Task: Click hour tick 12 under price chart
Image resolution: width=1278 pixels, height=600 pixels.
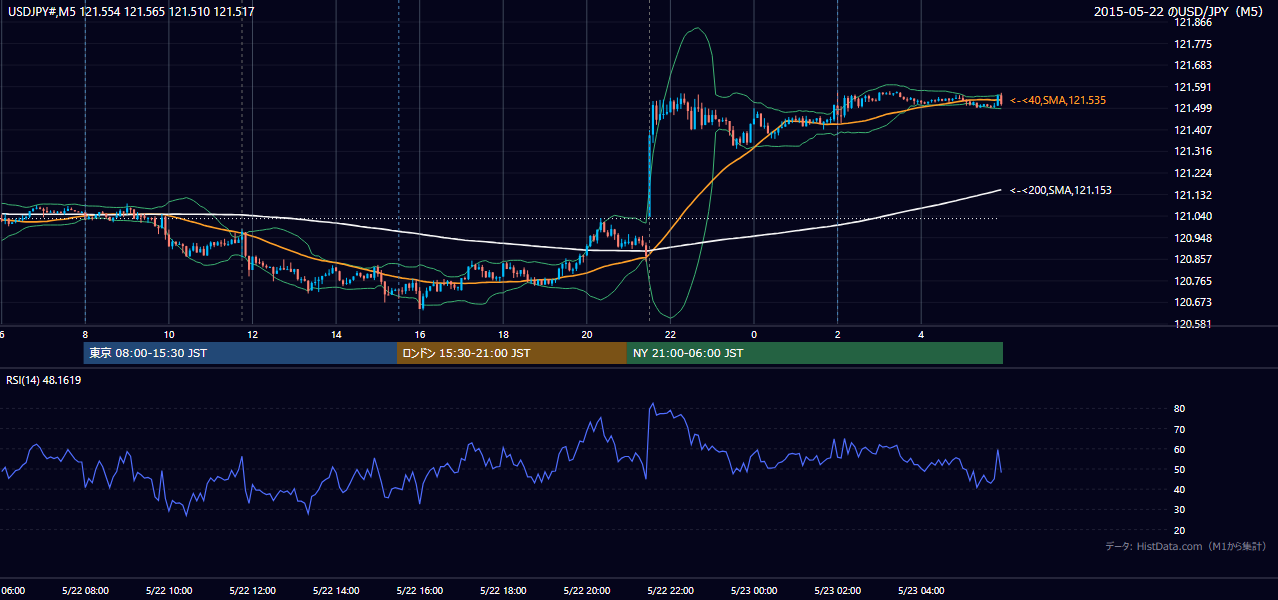Action: pyautogui.click(x=252, y=335)
